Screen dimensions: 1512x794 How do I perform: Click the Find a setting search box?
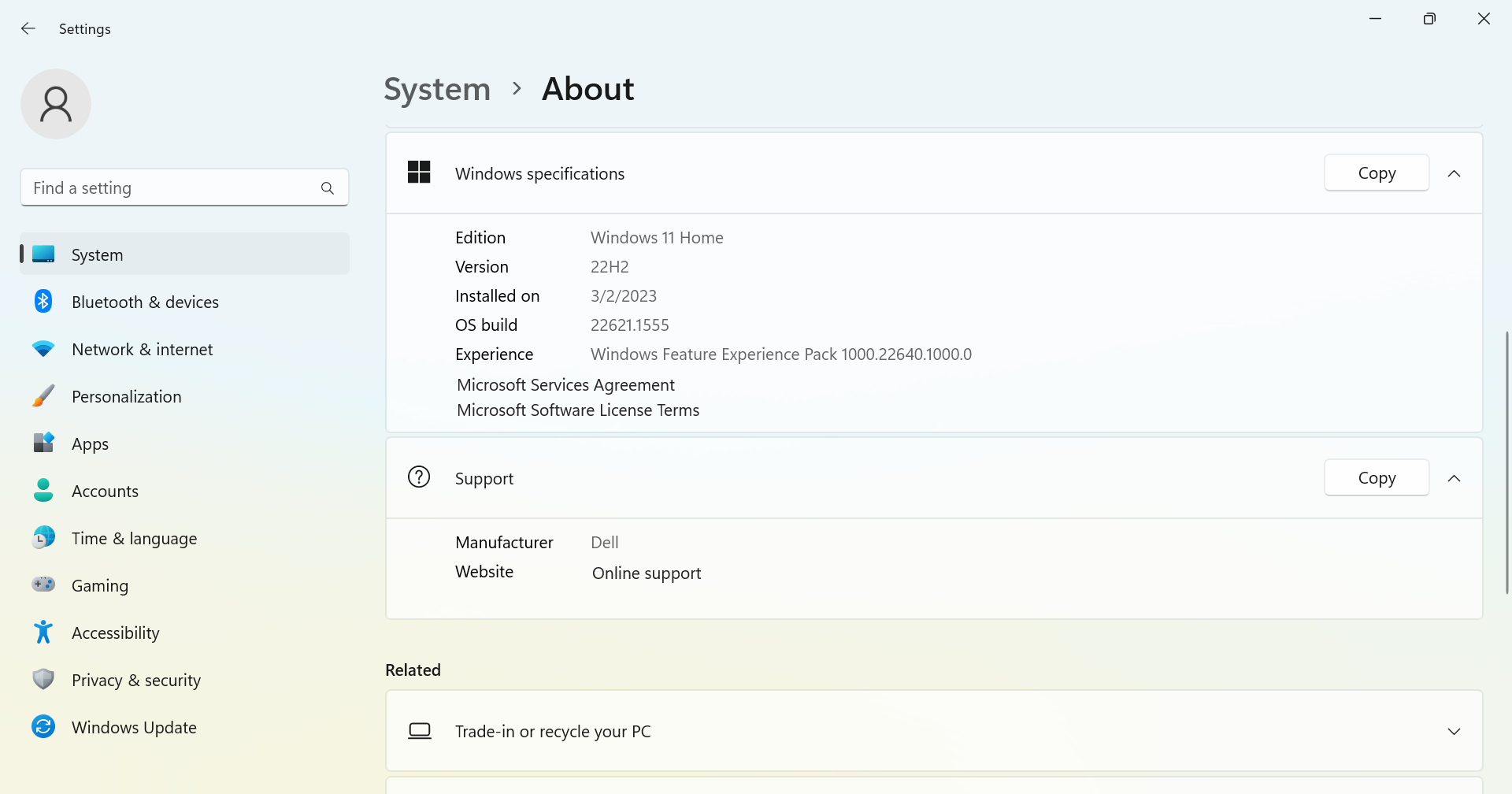click(x=184, y=187)
